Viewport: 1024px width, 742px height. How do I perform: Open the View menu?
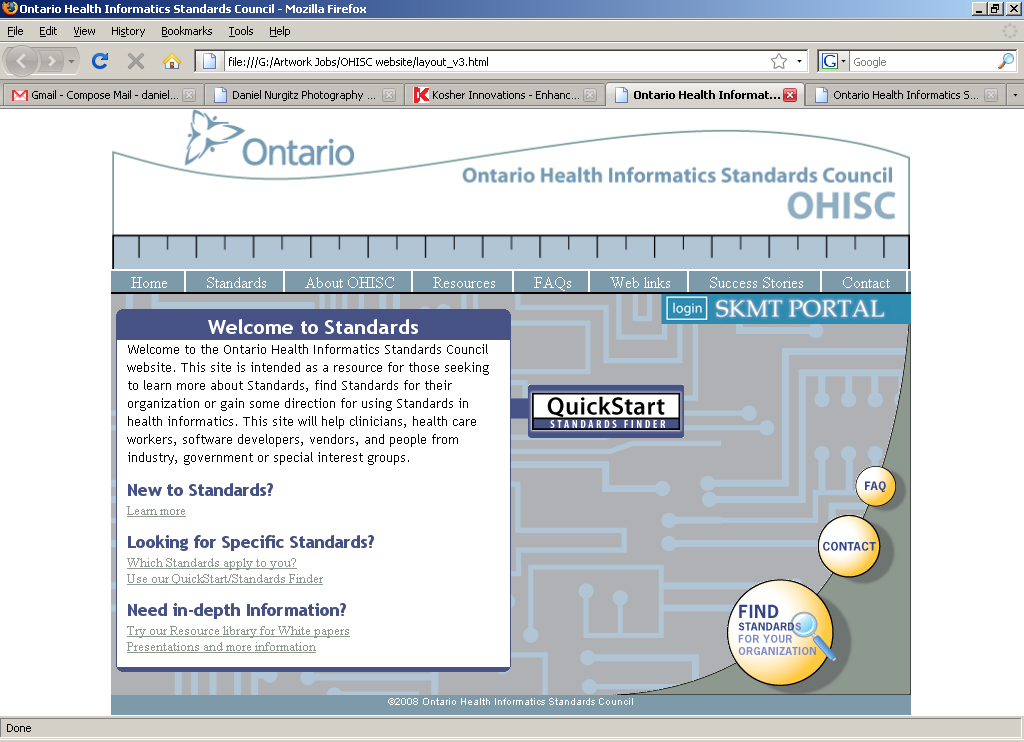pos(84,31)
